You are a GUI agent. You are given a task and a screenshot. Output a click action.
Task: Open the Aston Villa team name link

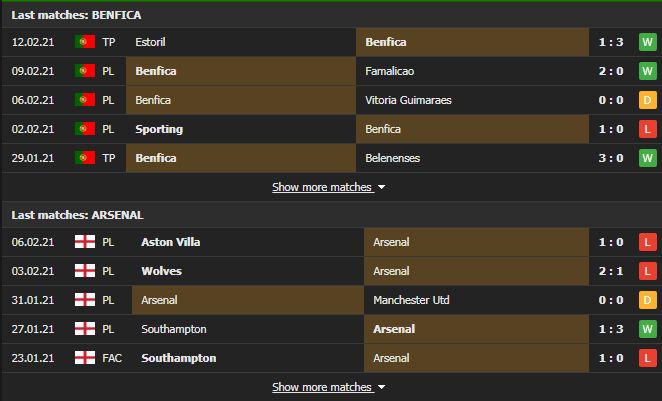(171, 242)
